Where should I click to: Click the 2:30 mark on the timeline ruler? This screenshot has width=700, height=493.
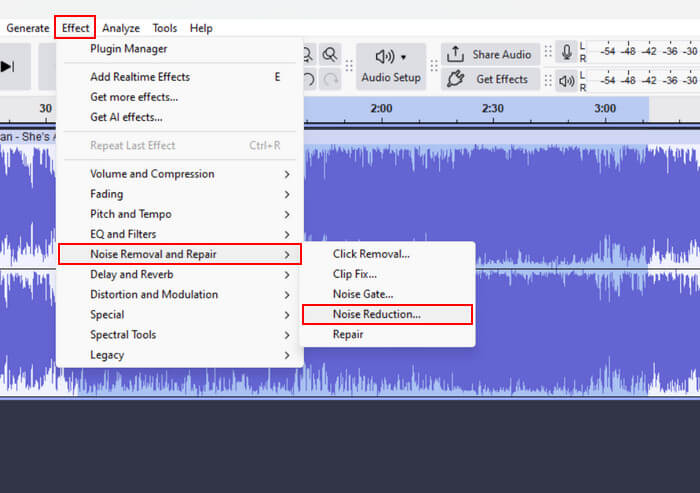pyautogui.click(x=493, y=109)
